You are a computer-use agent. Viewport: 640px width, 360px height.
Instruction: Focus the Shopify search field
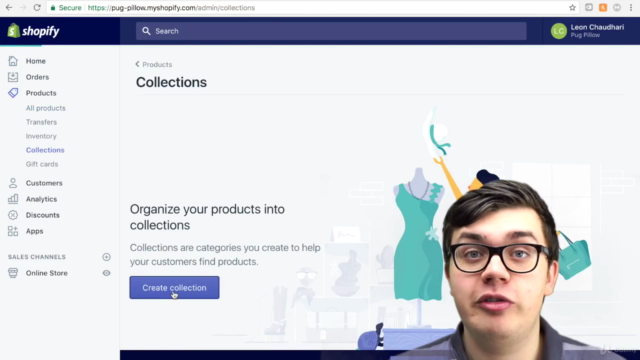[x=331, y=31]
